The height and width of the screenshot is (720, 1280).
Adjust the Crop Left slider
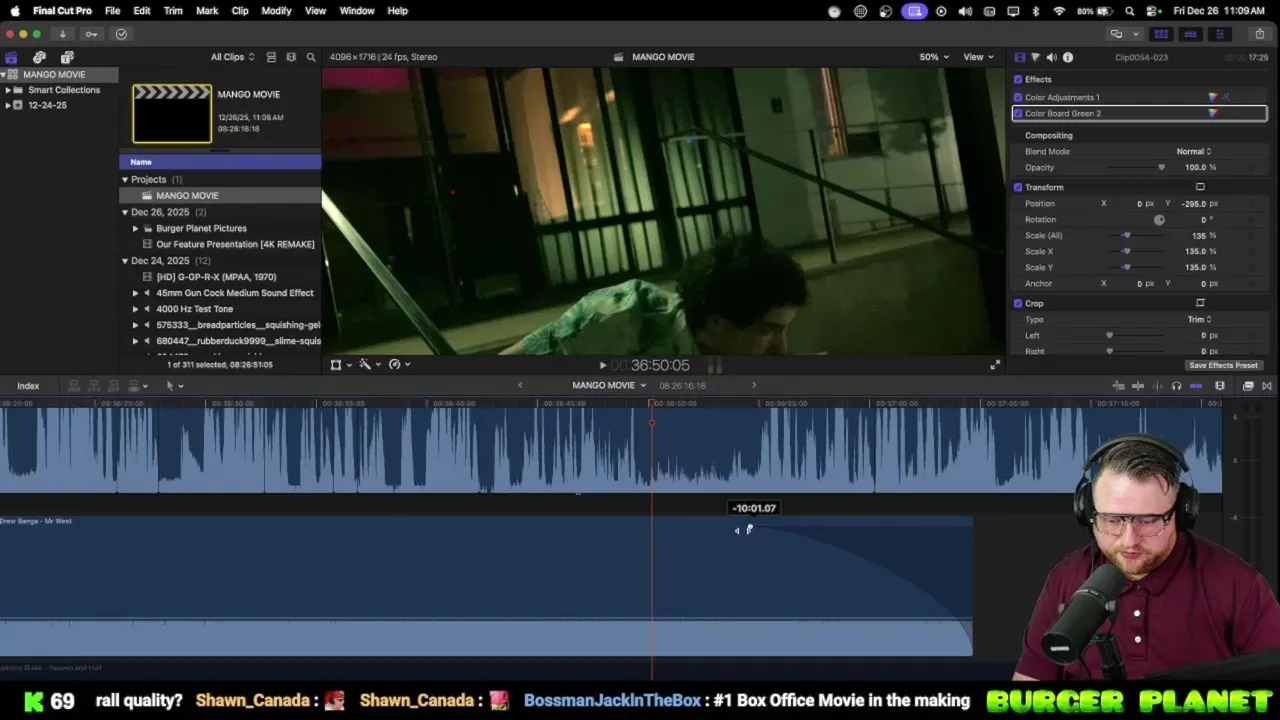pyautogui.click(x=1109, y=335)
